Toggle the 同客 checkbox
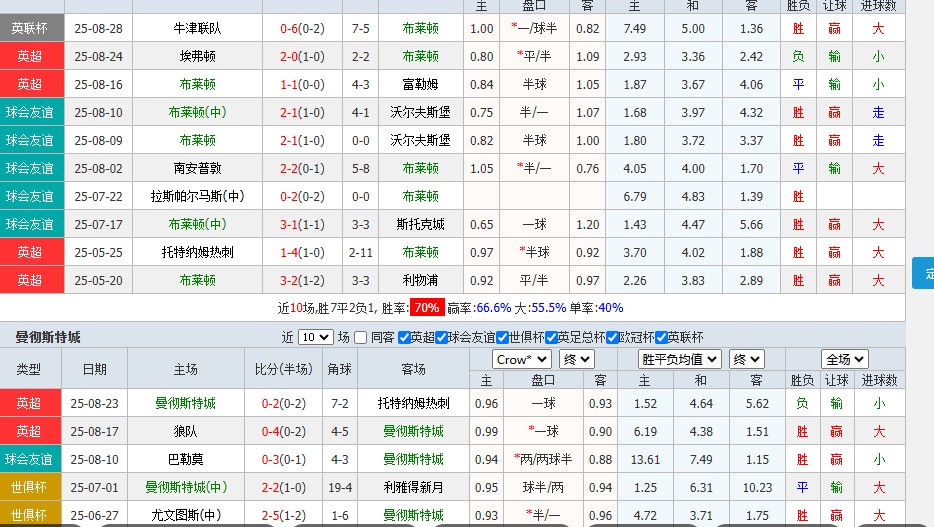The image size is (934, 527). [x=361, y=338]
